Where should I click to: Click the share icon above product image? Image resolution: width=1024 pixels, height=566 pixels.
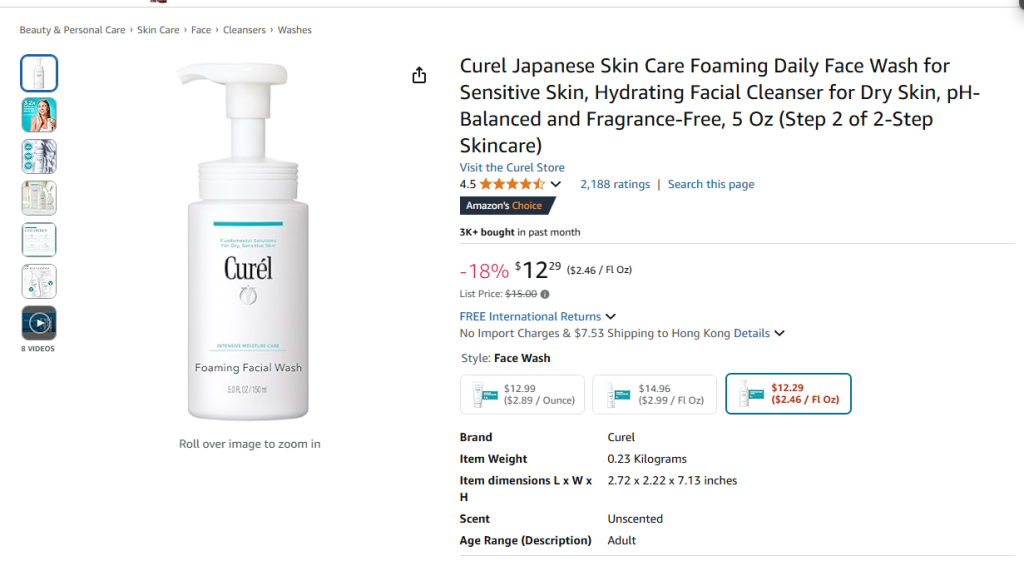click(419, 76)
